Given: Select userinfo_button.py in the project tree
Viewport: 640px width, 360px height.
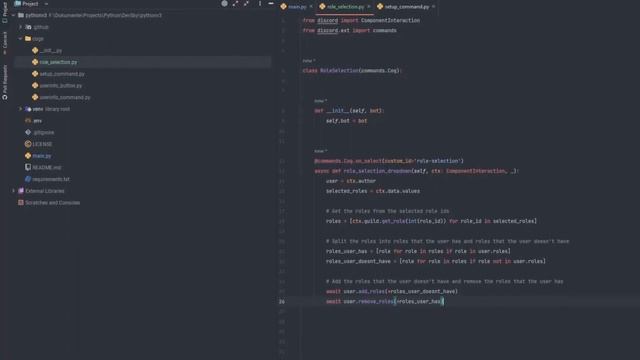Looking at the screenshot, I should [x=61, y=86].
